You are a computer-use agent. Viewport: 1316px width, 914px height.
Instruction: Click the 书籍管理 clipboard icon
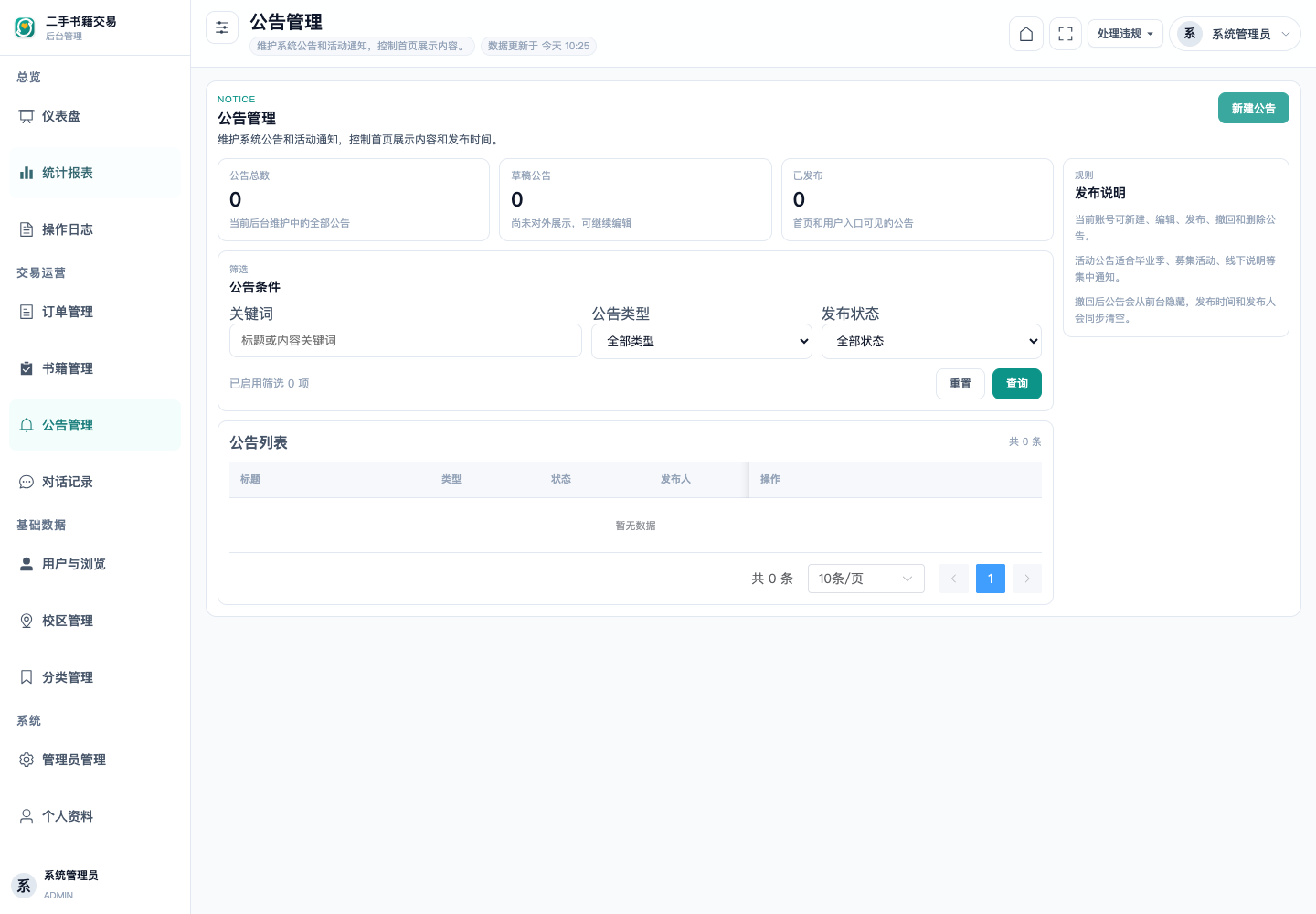point(27,368)
